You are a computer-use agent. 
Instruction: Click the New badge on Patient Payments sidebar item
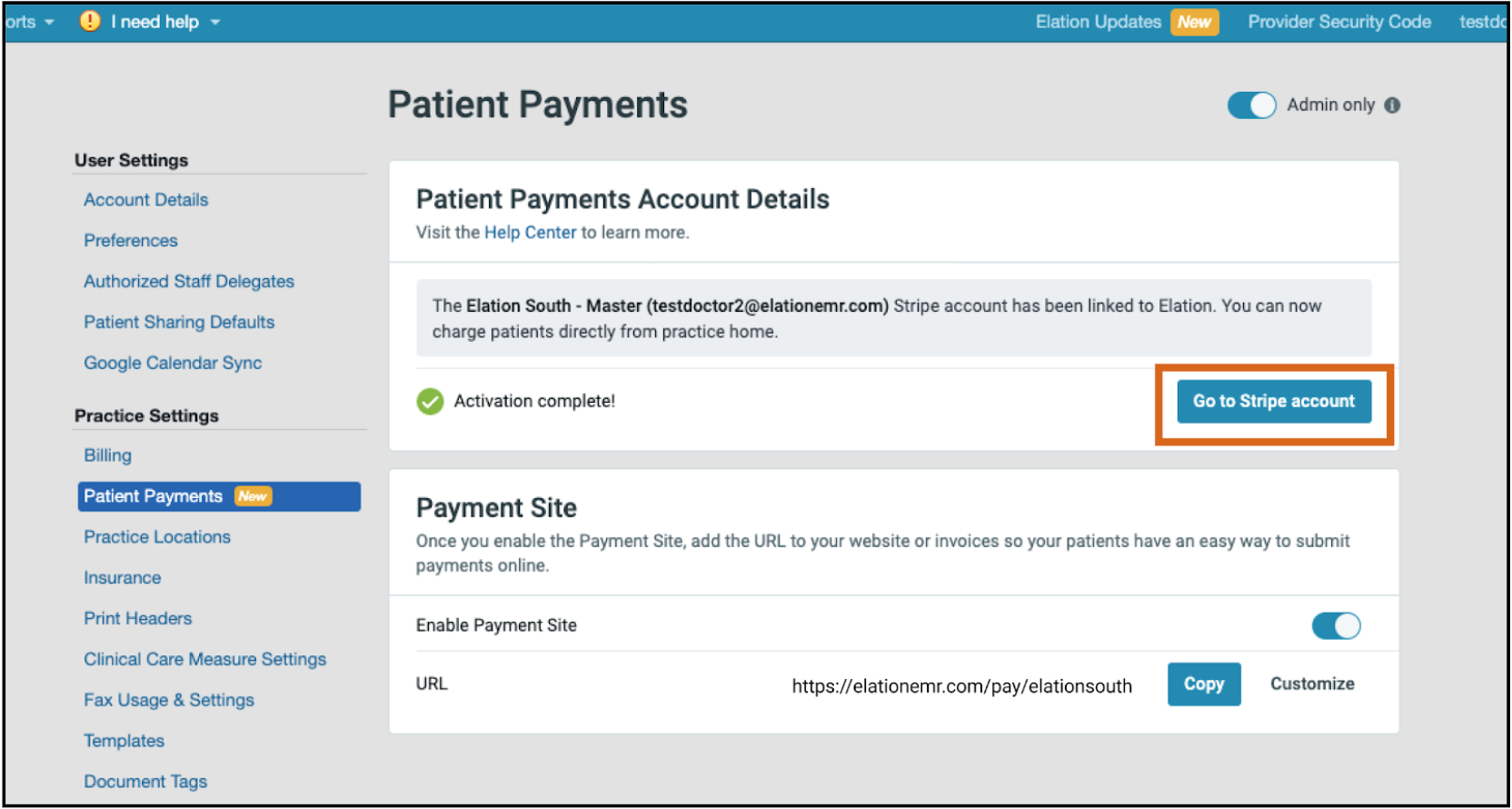point(253,496)
